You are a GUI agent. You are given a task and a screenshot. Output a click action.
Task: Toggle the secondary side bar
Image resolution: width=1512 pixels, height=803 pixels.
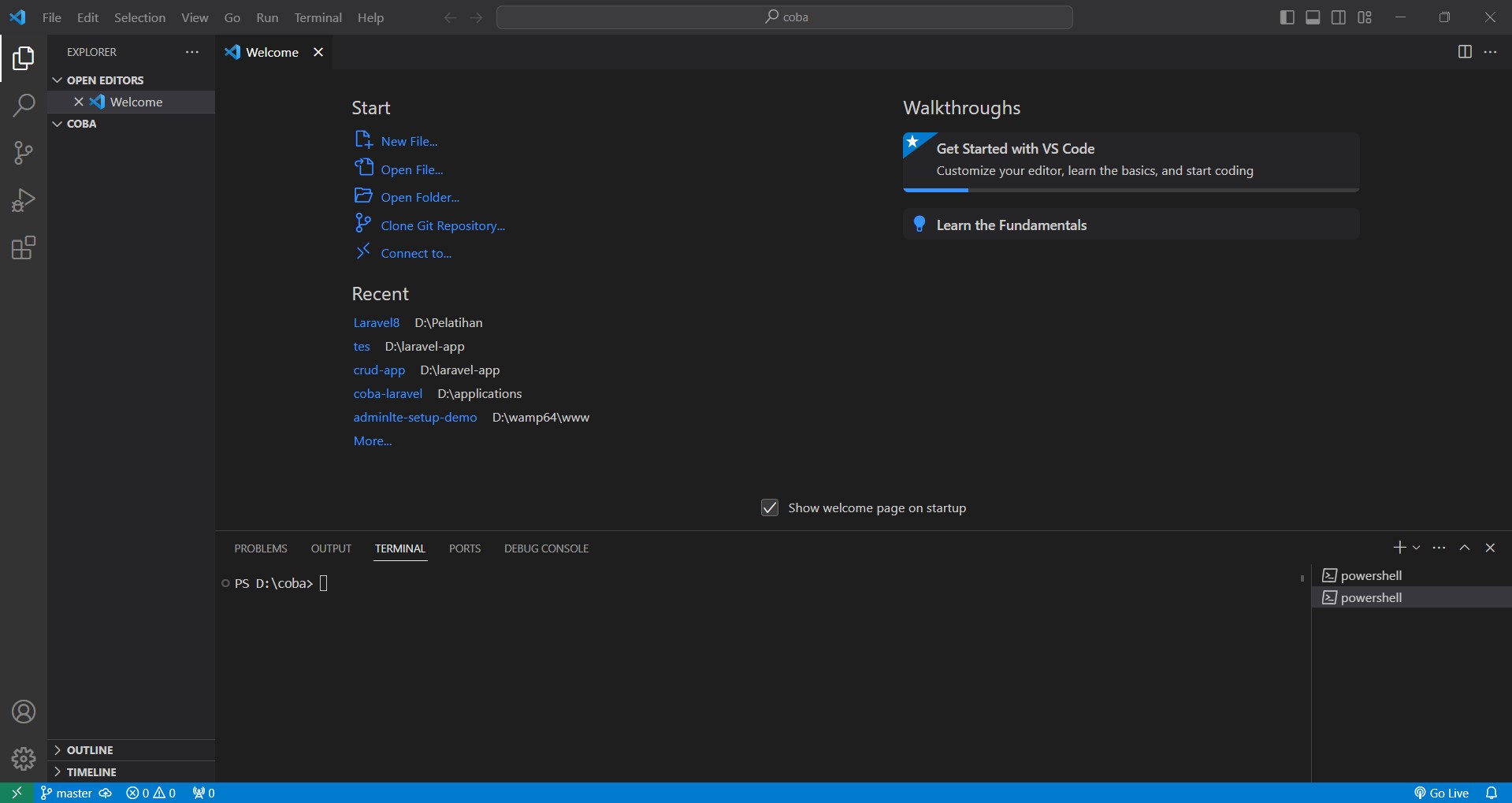coord(1339,17)
